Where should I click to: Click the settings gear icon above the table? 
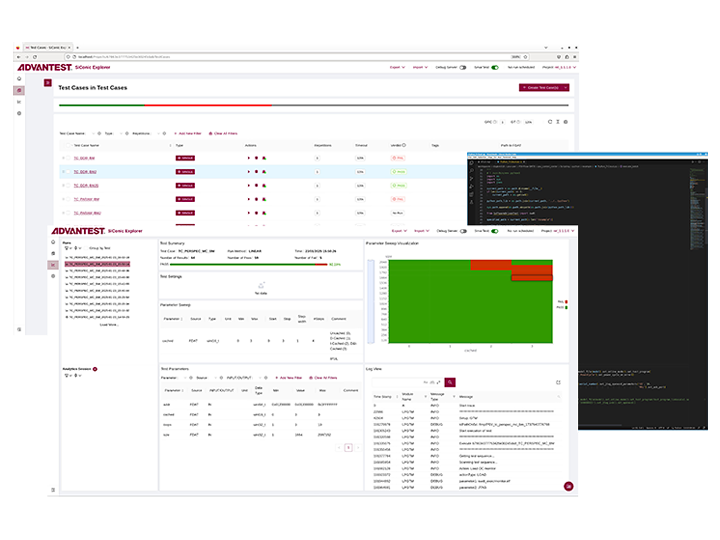point(565,121)
